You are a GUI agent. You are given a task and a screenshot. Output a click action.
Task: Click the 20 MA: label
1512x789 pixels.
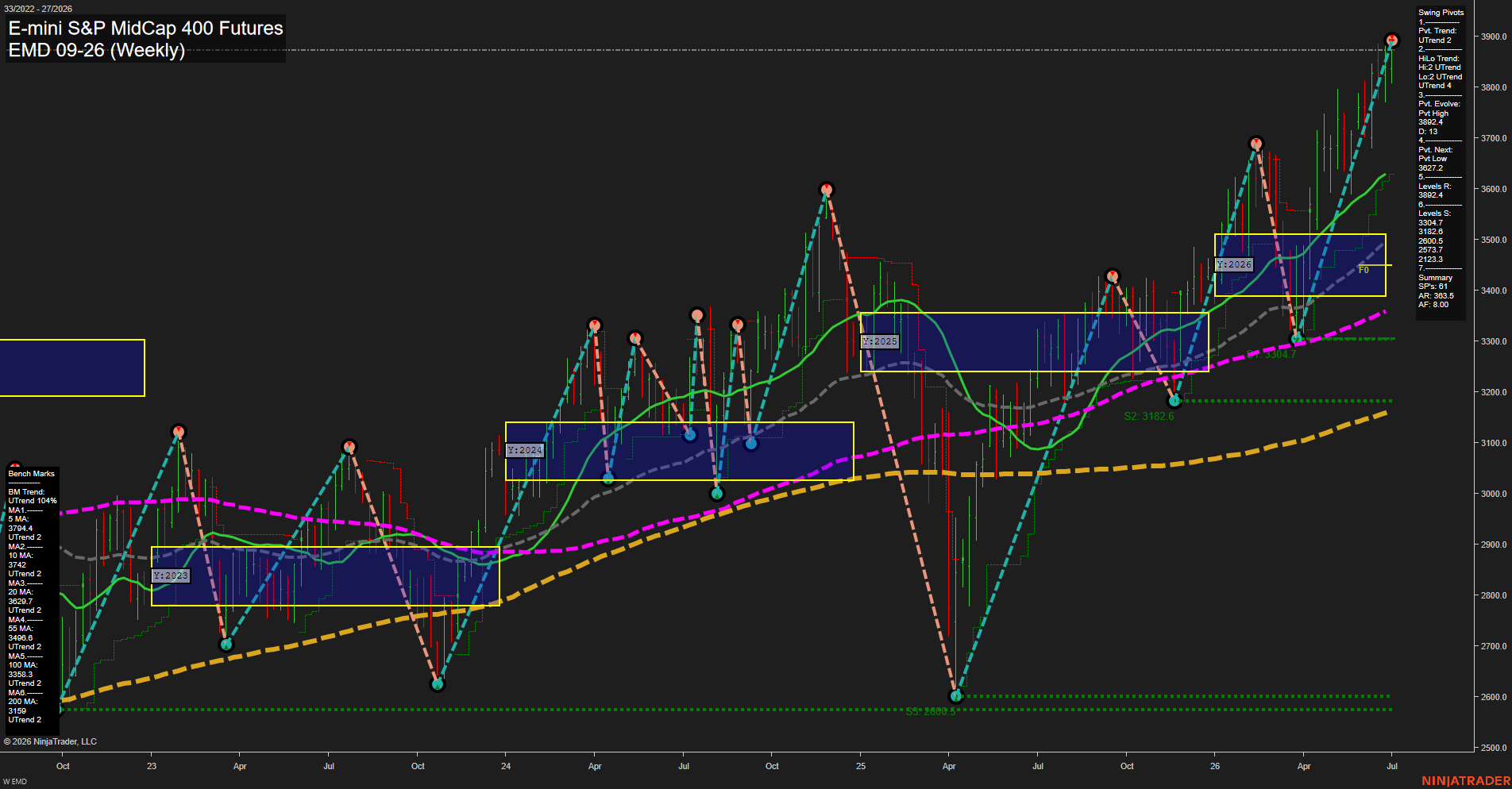21,592
